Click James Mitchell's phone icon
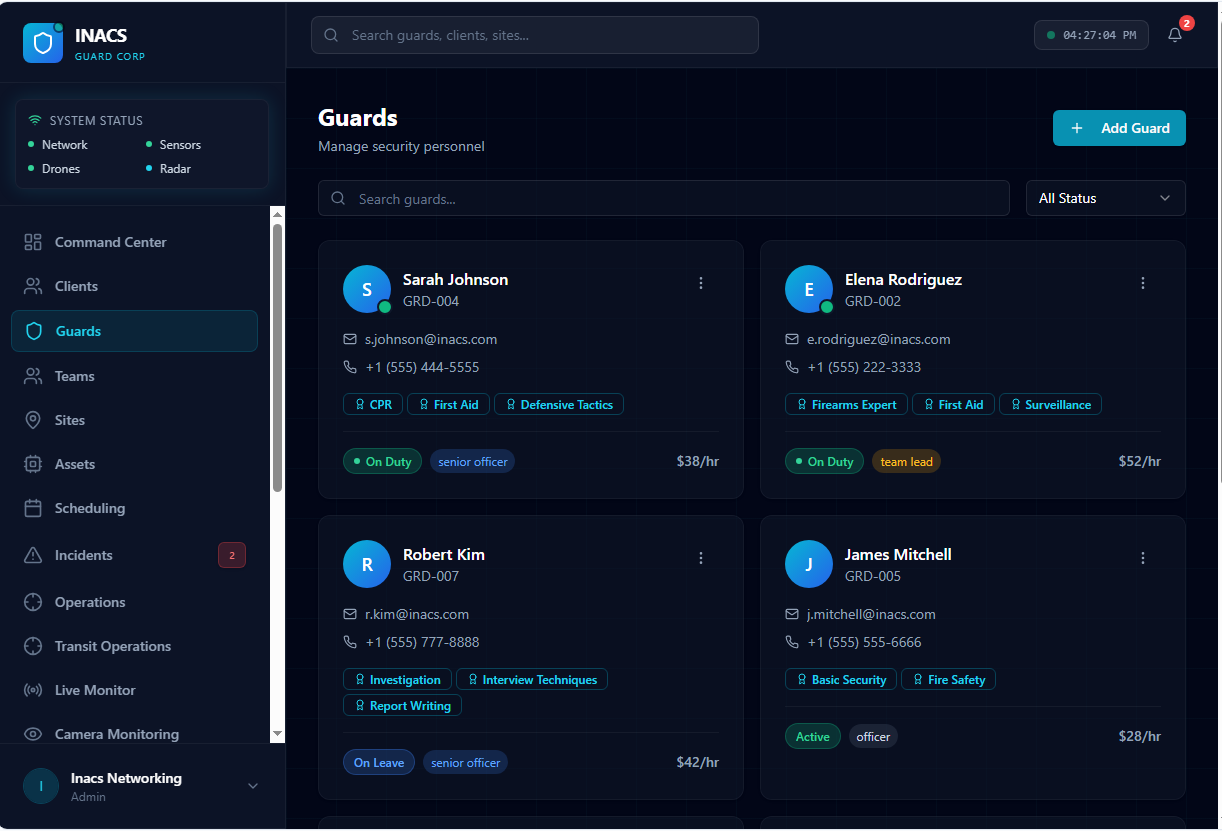The height and width of the screenshot is (831, 1222). 792,642
